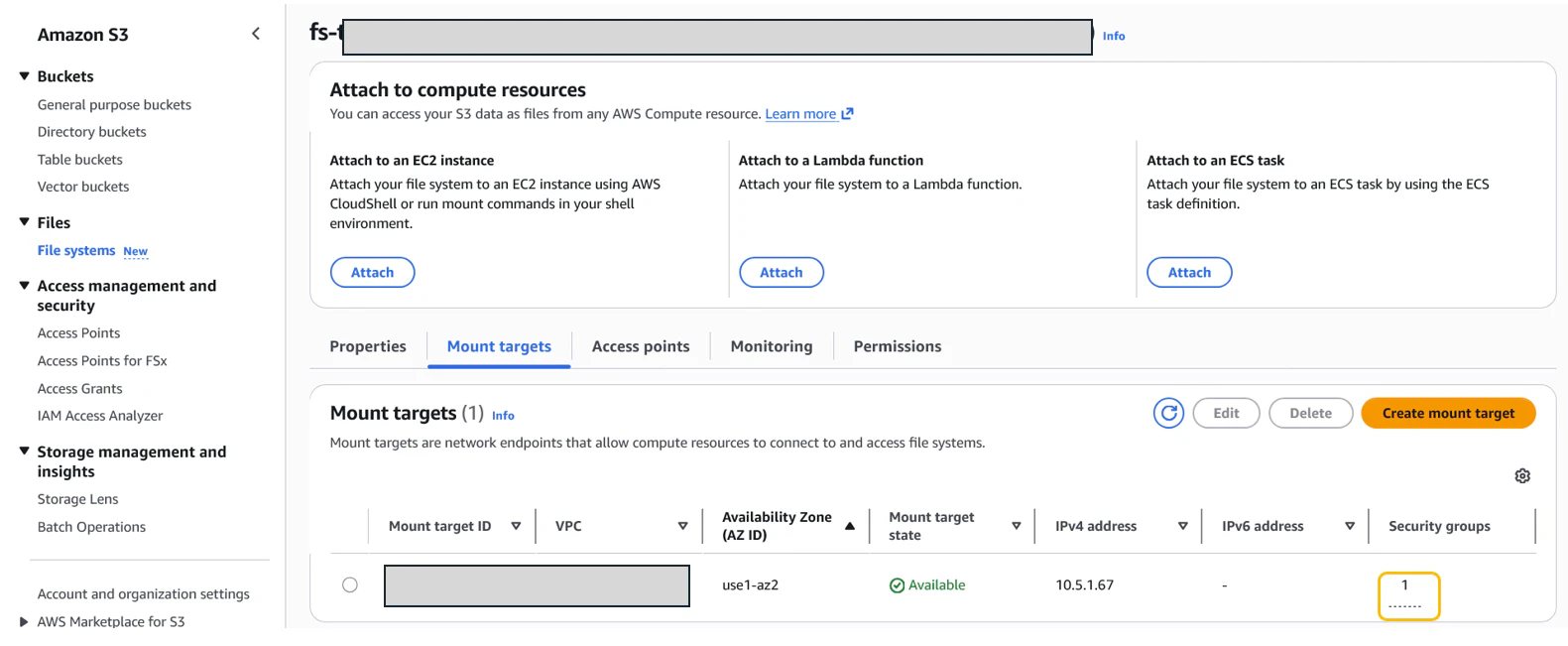Viewport: 1568px width, 646px height.
Task: Attach file system to ECS task
Action: 1189,273
